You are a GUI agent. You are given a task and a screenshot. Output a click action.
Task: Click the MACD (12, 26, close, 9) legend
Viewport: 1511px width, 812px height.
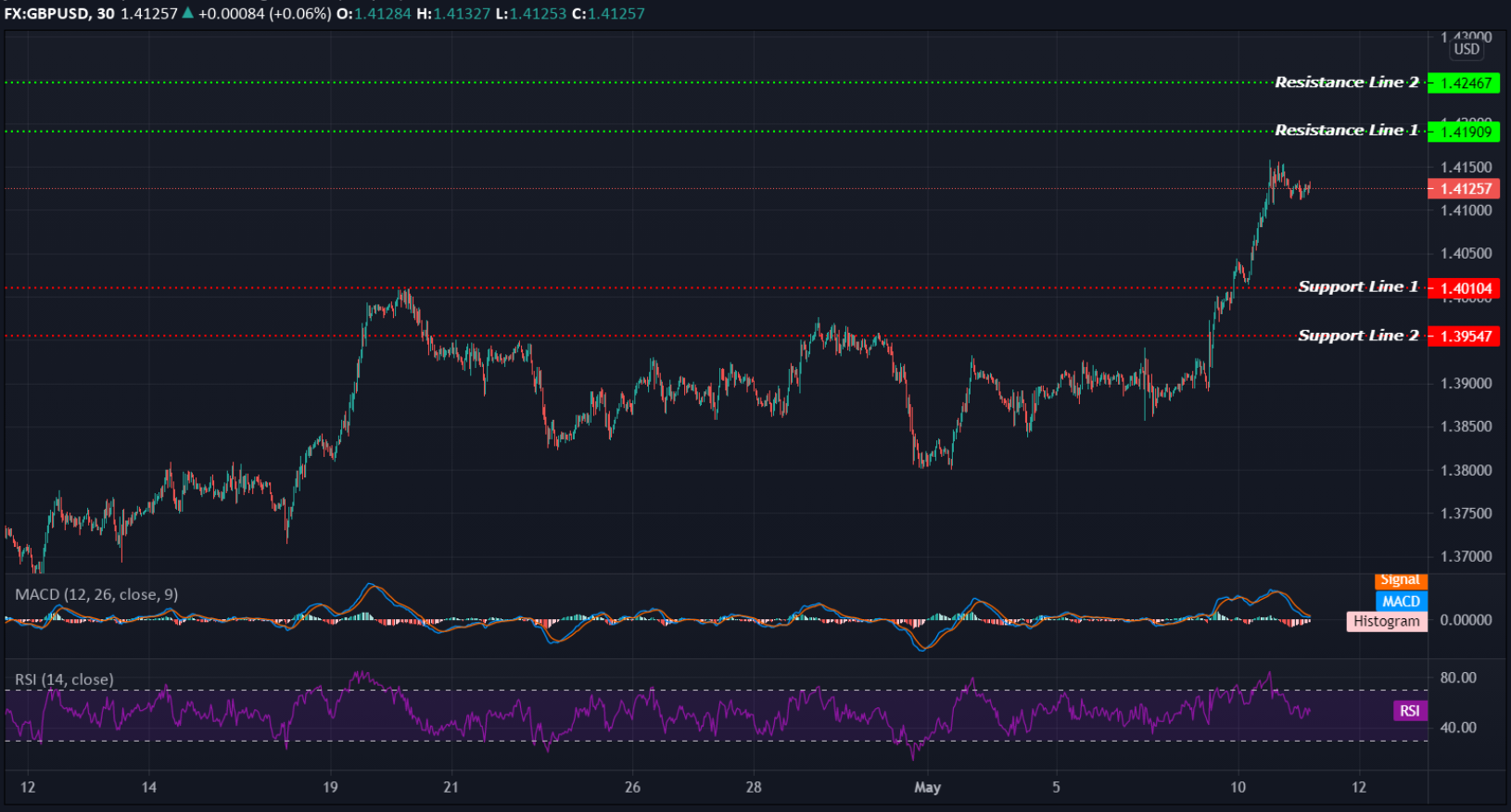click(96, 594)
